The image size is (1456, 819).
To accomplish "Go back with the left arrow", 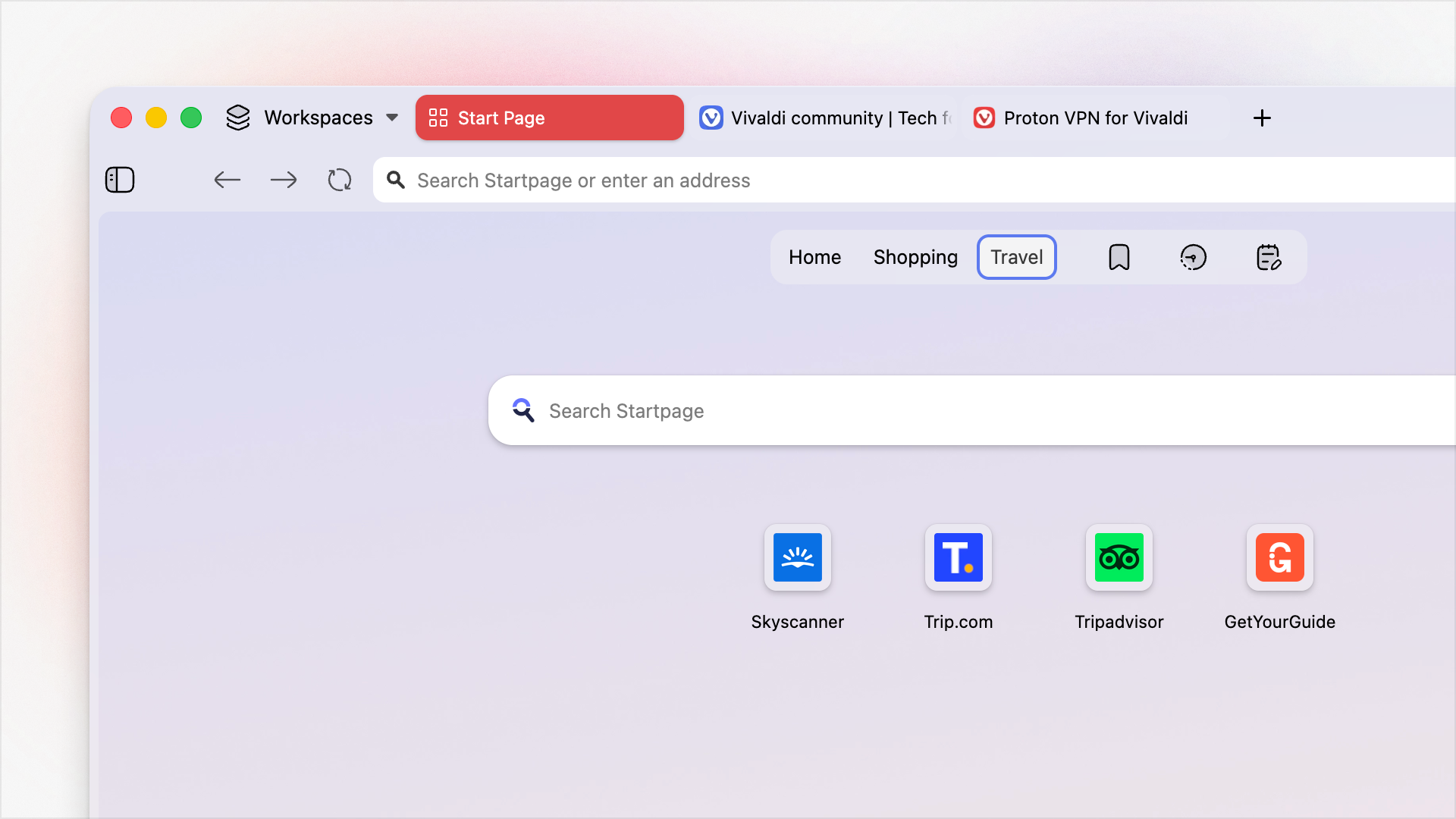I will click(x=227, y=180).
